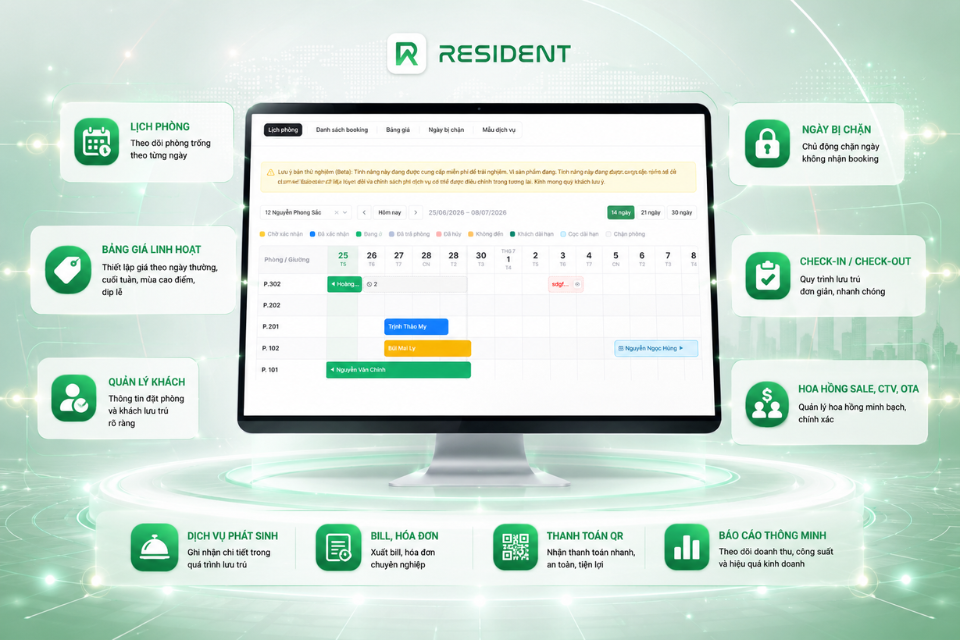Screen dimensions: 960x640
Task: Click the Đã trả phòng legend label
Action: pos(413,234)
